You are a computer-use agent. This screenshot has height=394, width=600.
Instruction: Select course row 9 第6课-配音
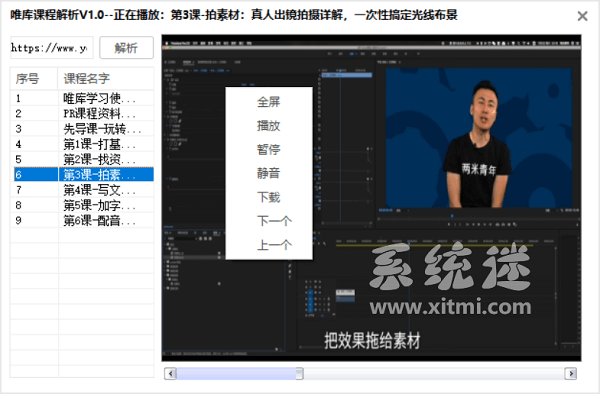point(82,220)
